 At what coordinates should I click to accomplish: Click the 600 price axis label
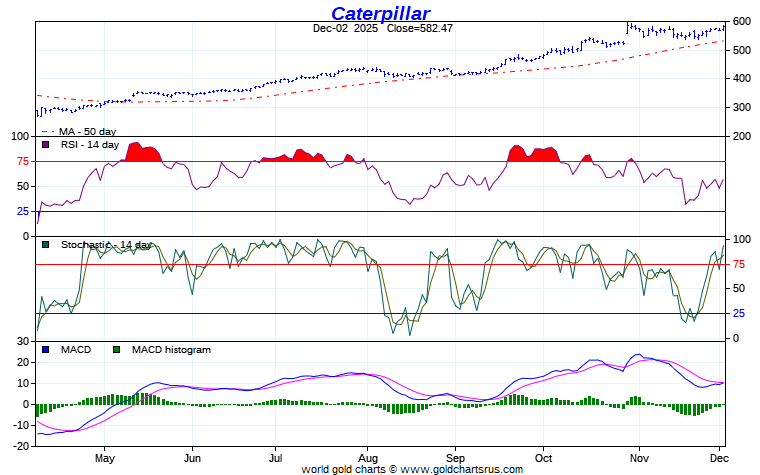(742, 21)
